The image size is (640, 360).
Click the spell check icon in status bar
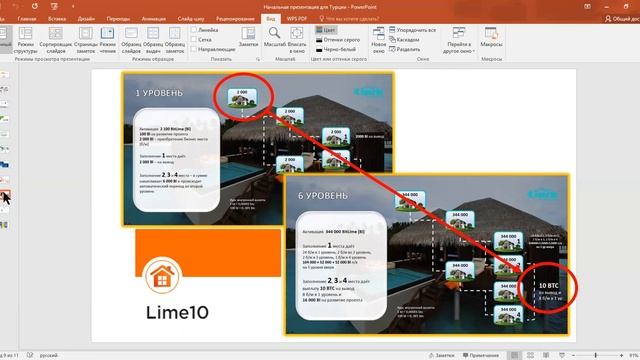pos(30,356)
